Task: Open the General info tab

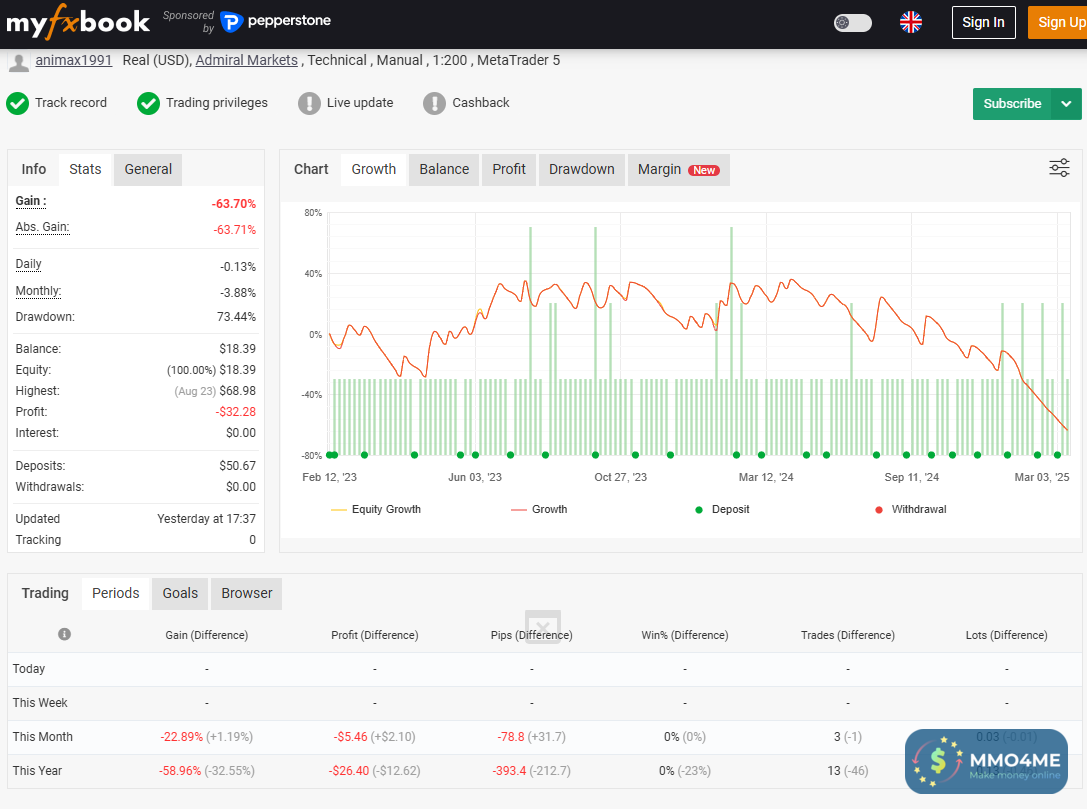Action: (x=148, y=169)
